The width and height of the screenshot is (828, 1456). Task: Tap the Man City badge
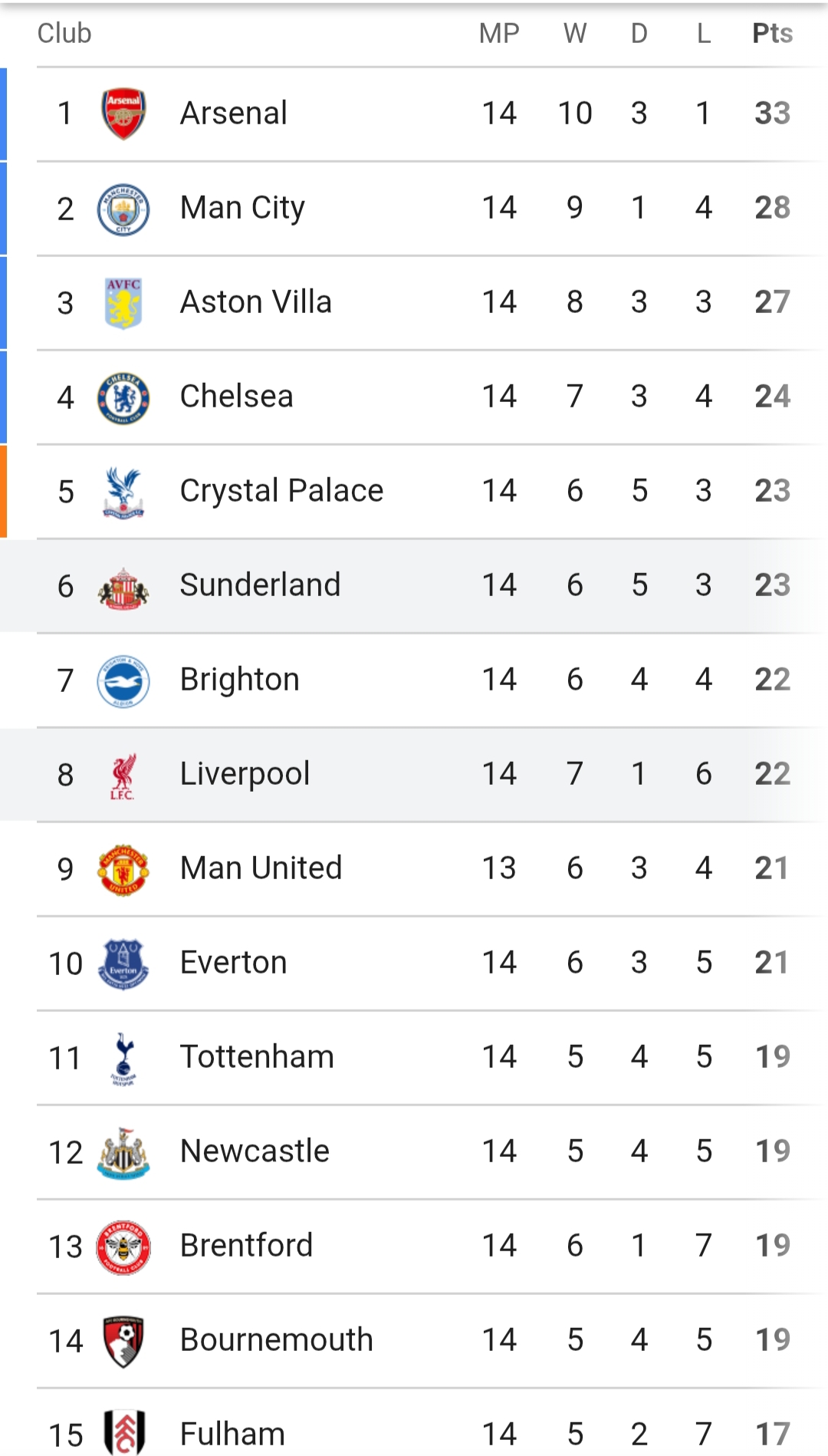click(x=123, y=209)
